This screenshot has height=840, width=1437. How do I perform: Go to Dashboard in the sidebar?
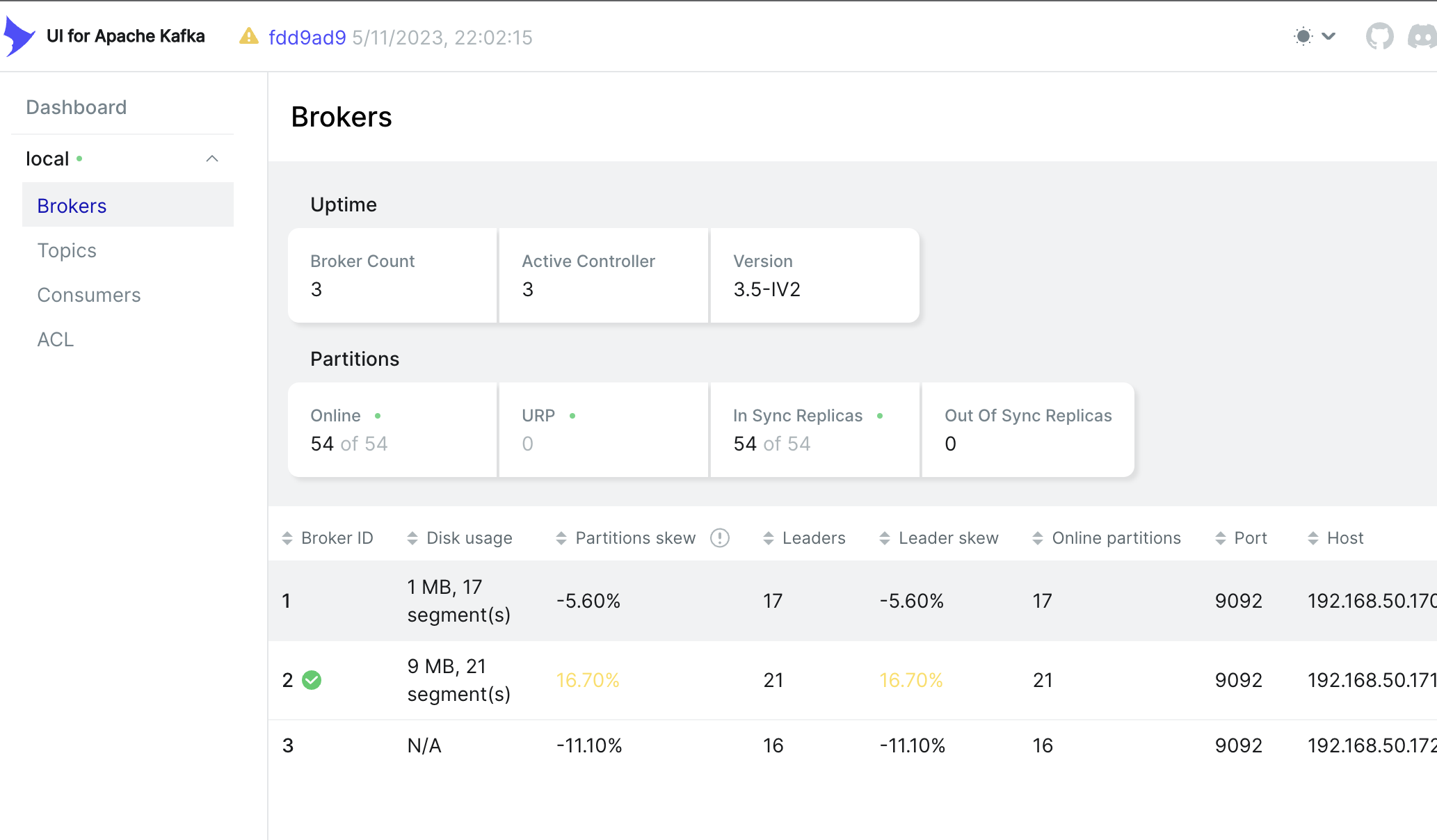click(x=77, y=107)
